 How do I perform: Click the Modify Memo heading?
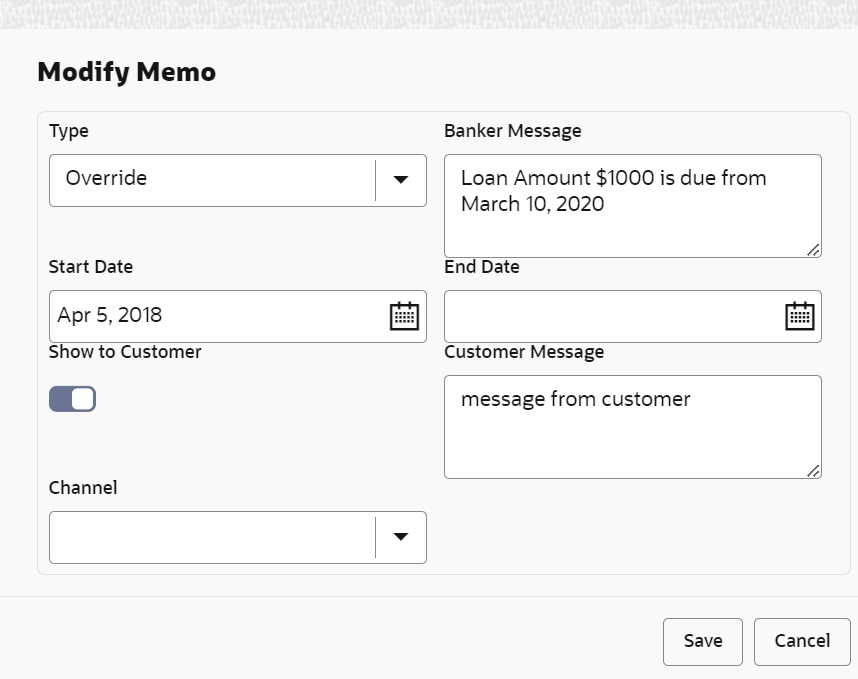126,72
